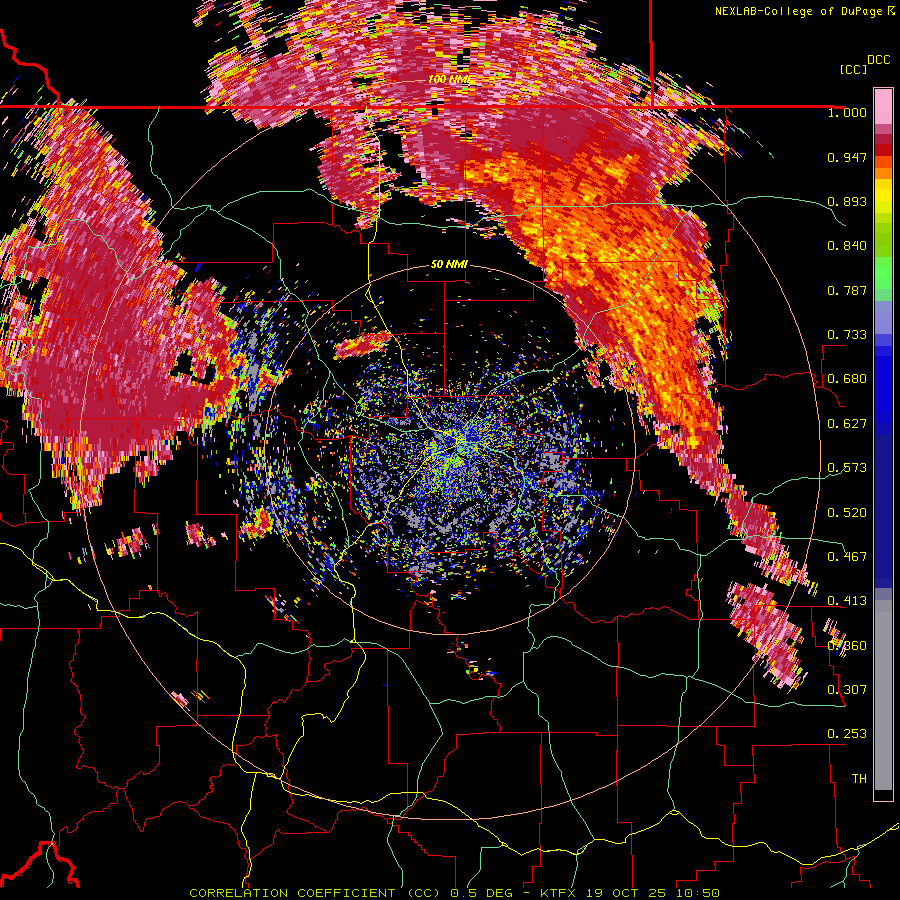
Task: Click the 0.307 color scale value
Action: pos(847,690)
